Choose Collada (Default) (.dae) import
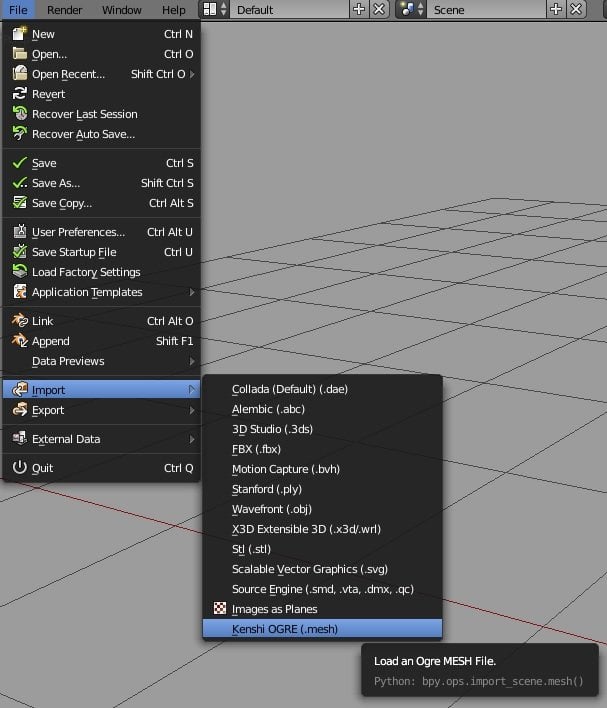607x708 pixels. (x=322, y=389)
